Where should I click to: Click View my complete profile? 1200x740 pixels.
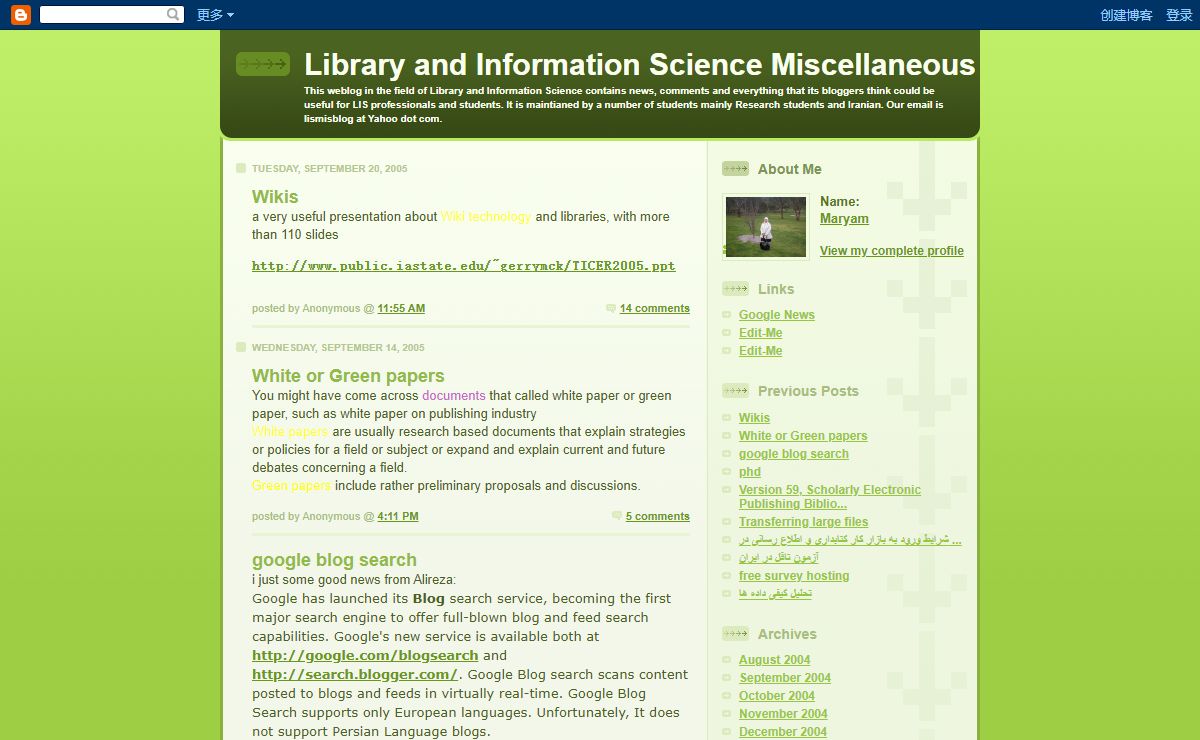pyautogui.click(x=892, y=251)
